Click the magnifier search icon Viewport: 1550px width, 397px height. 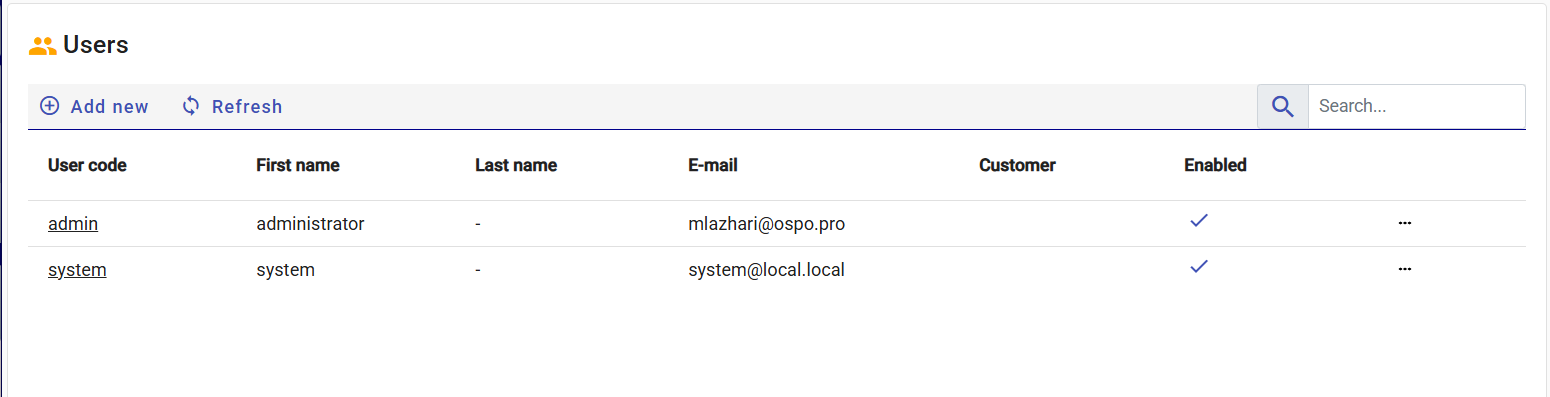(x=1282, y=106)
